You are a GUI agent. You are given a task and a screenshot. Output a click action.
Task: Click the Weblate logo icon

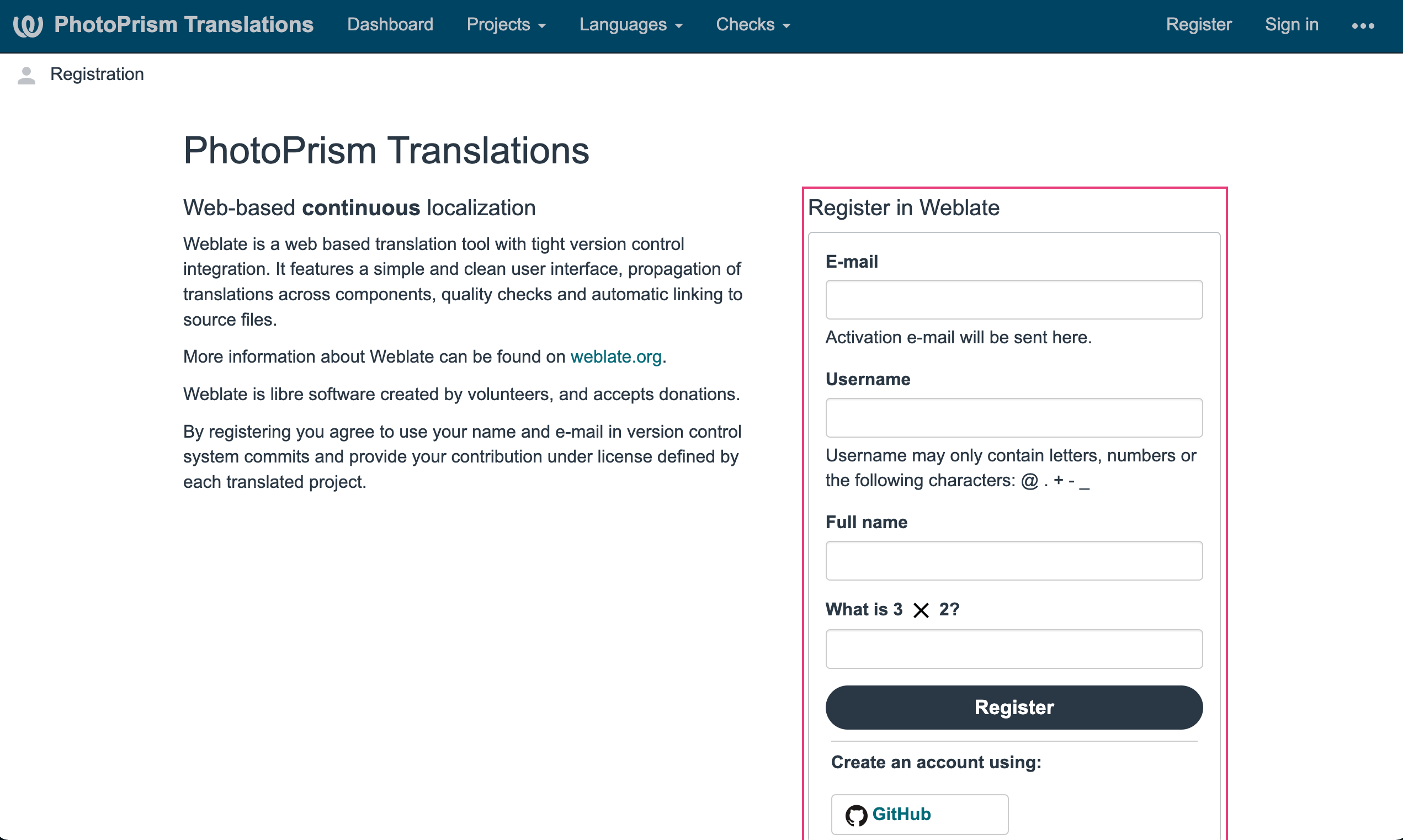[28, 25]
